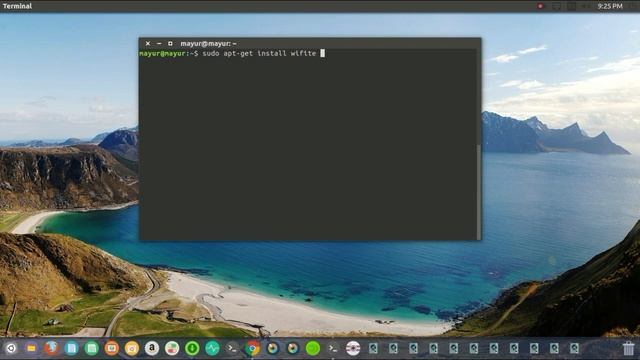The height and width of the screenshot is (360, 640).
Task: Open the green download arrow dock icon
Action: click(192, 348)
